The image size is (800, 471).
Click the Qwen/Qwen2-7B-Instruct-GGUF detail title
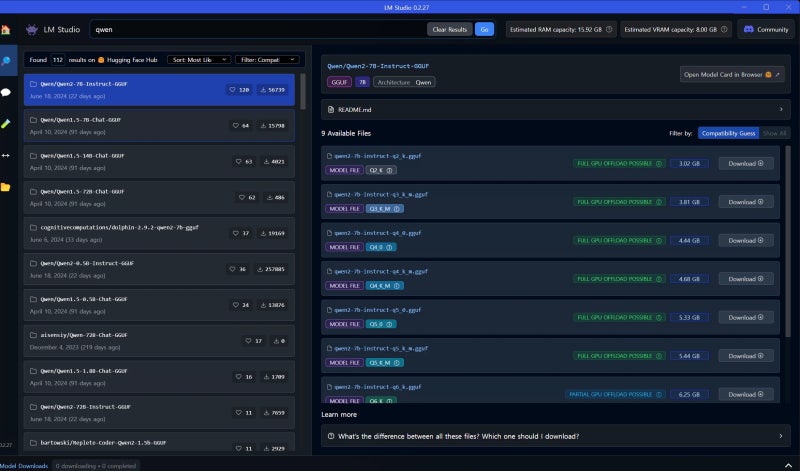point(378,66)
